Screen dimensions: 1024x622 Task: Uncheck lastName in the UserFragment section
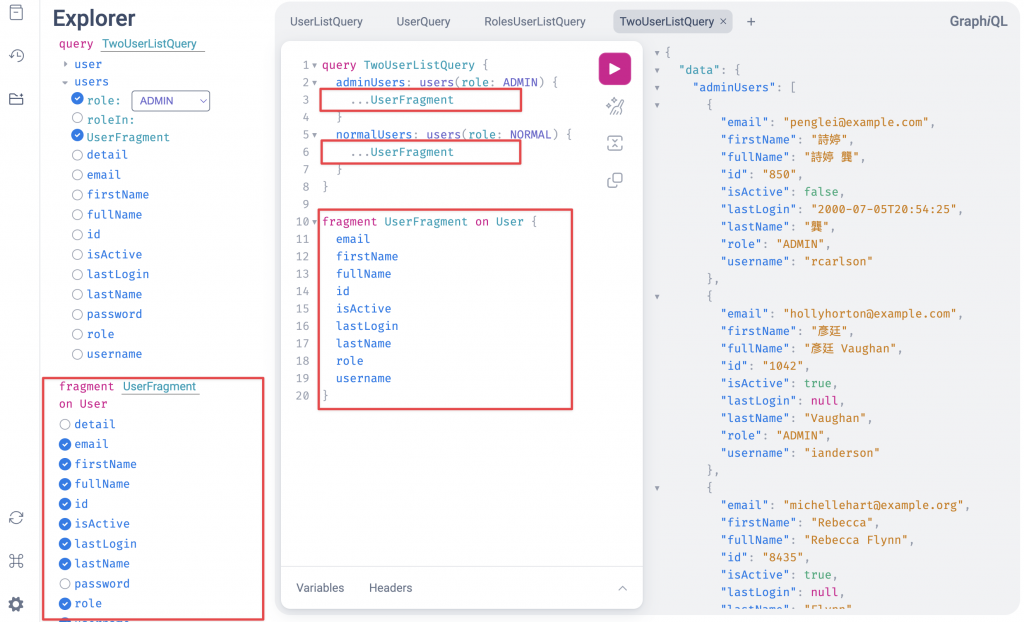click(65, 564)
